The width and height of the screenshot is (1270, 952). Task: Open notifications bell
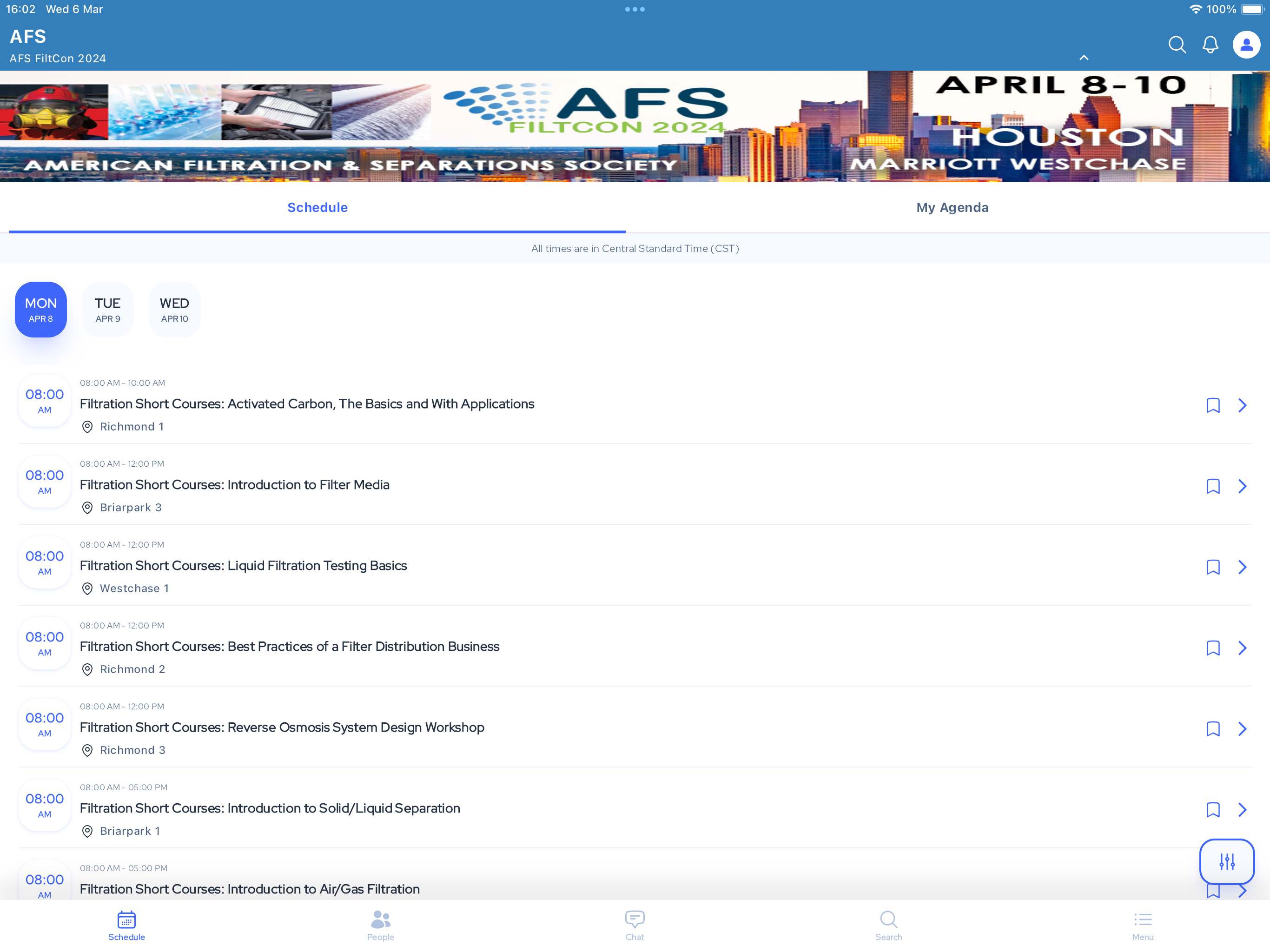click(1210, 45)
